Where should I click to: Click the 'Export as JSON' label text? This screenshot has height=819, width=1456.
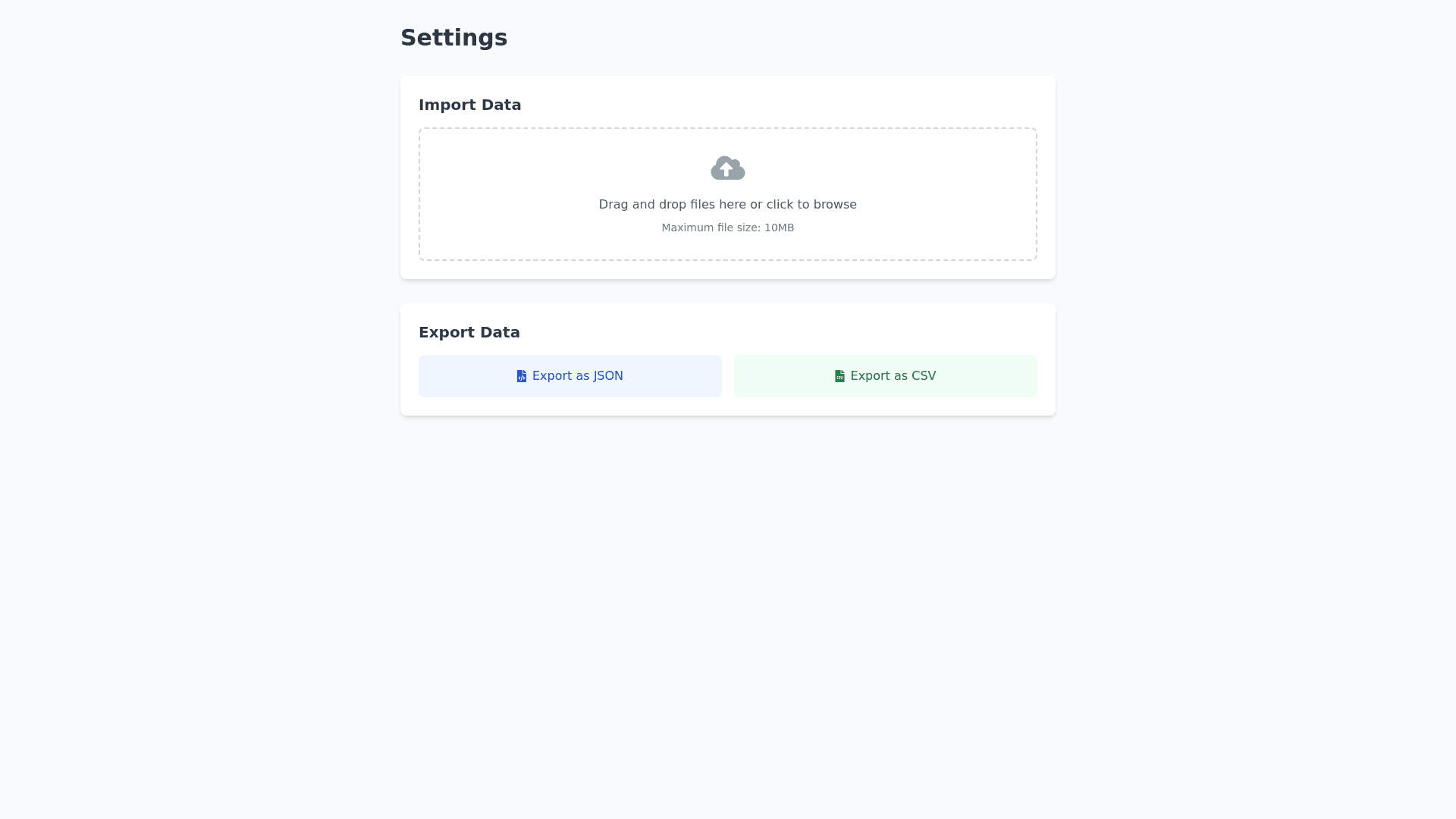[x=577, y=376]
